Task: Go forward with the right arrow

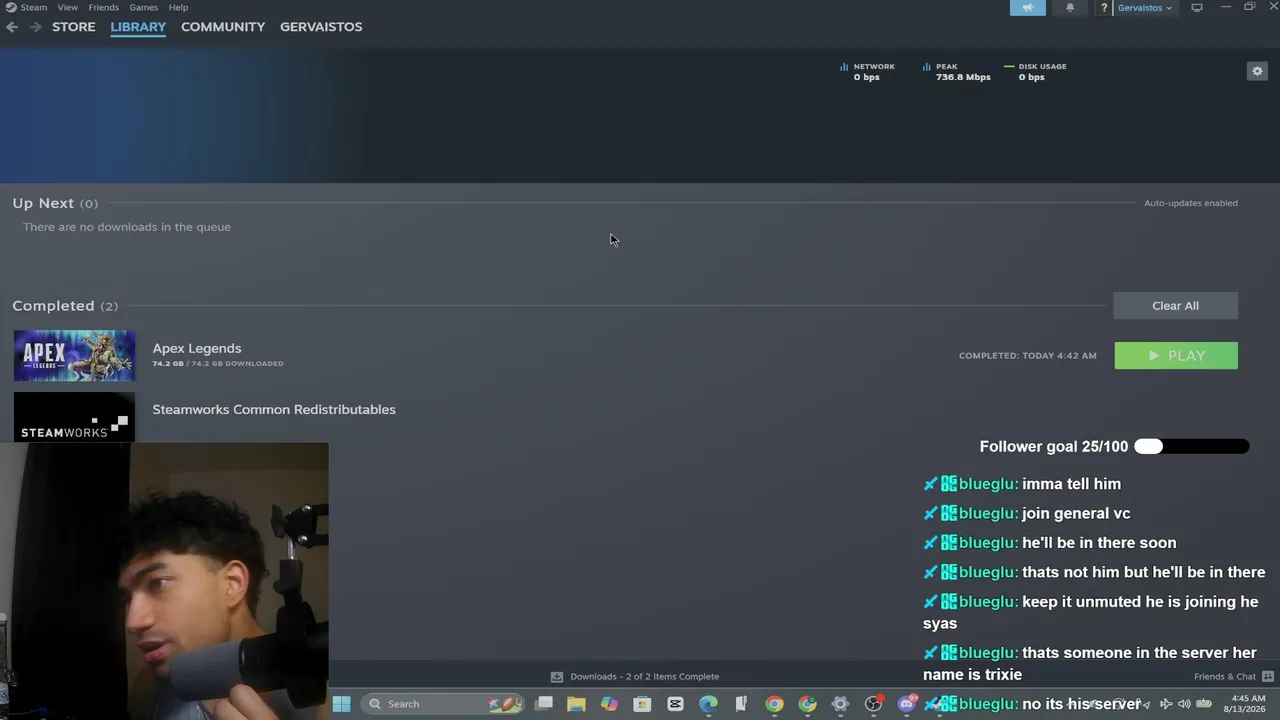Action: pyautogui.click(x=35, y=27)
